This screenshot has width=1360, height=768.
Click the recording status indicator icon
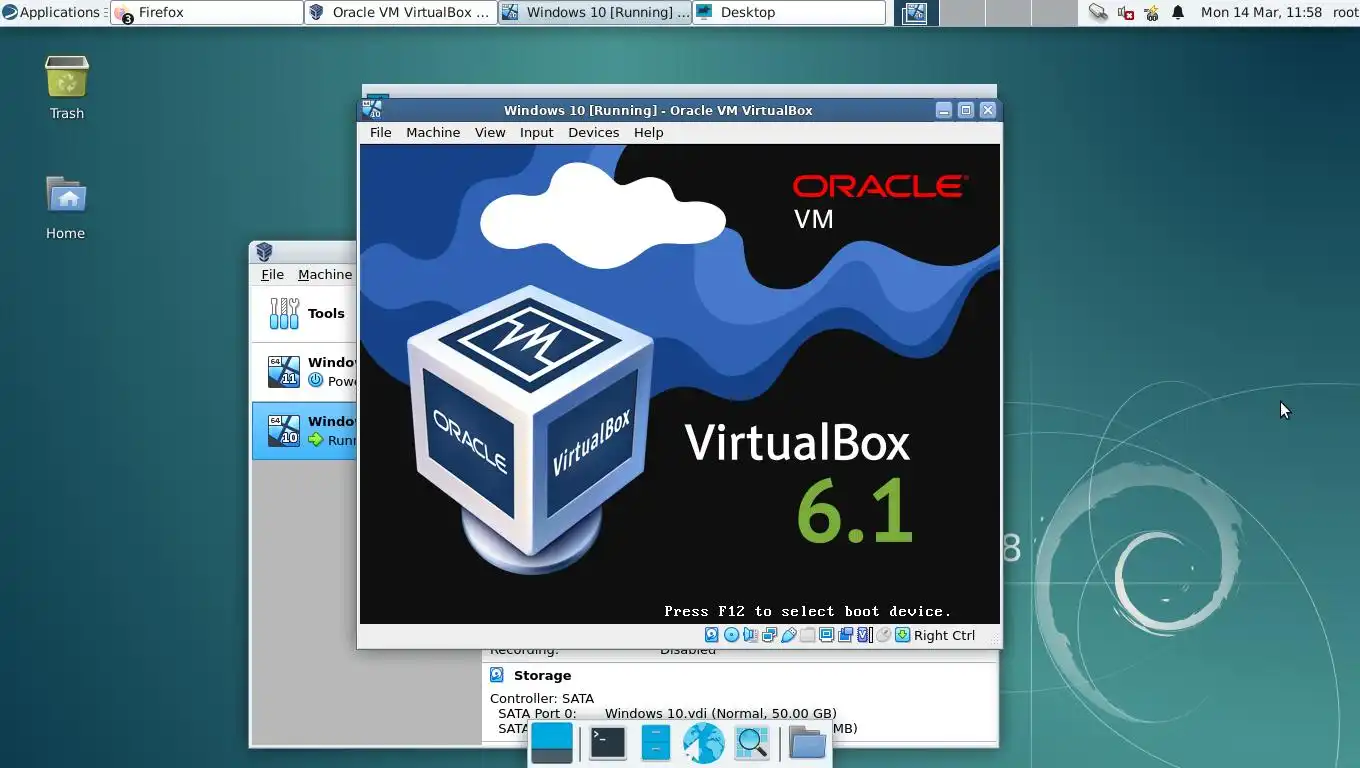coord(845,635)
